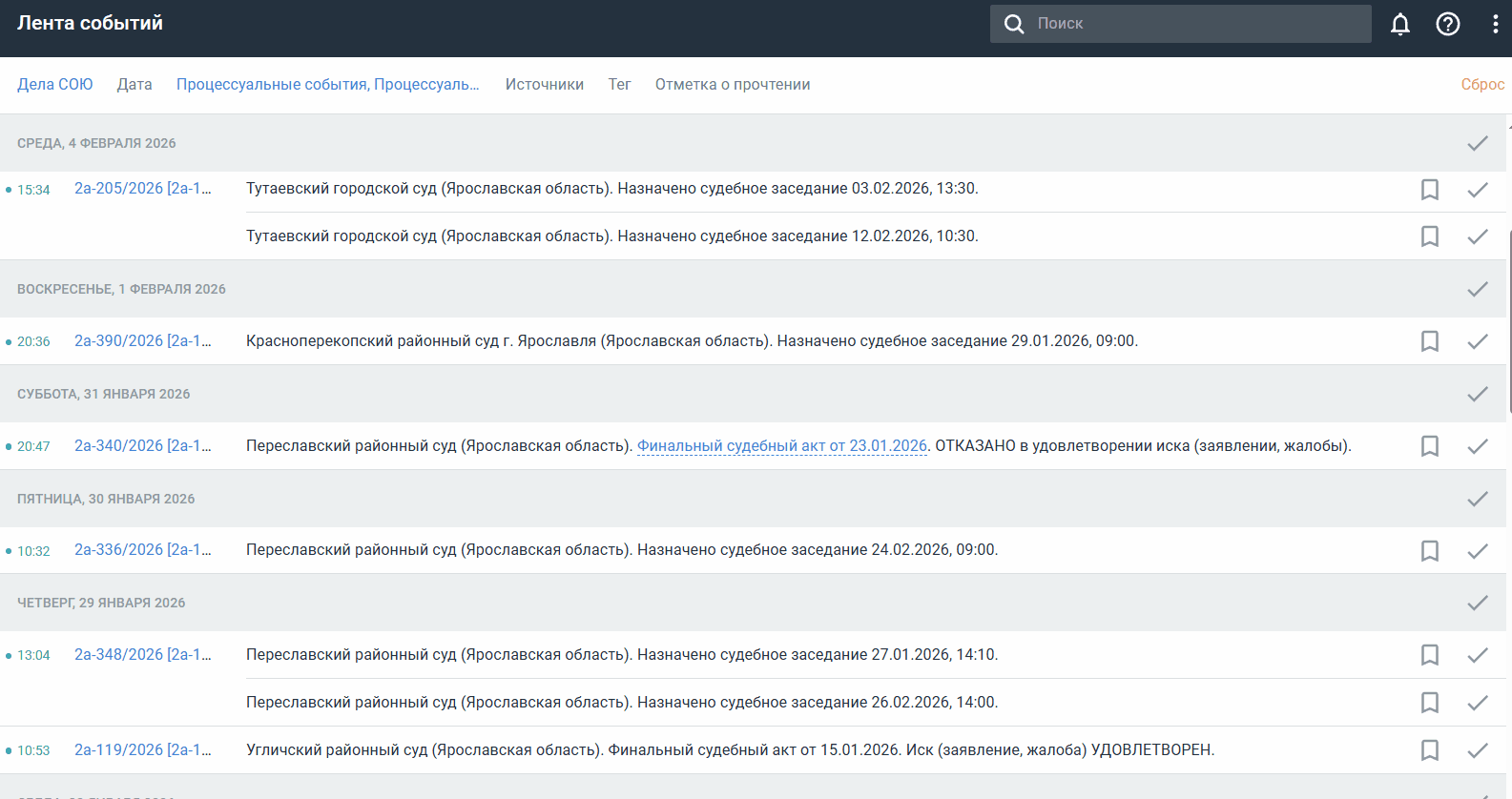Bookmark the 03.02.2026 Тутаевский court hearing event
Image resolution: width=1512 pixels, height=799 pixels.
point(1429,190)
